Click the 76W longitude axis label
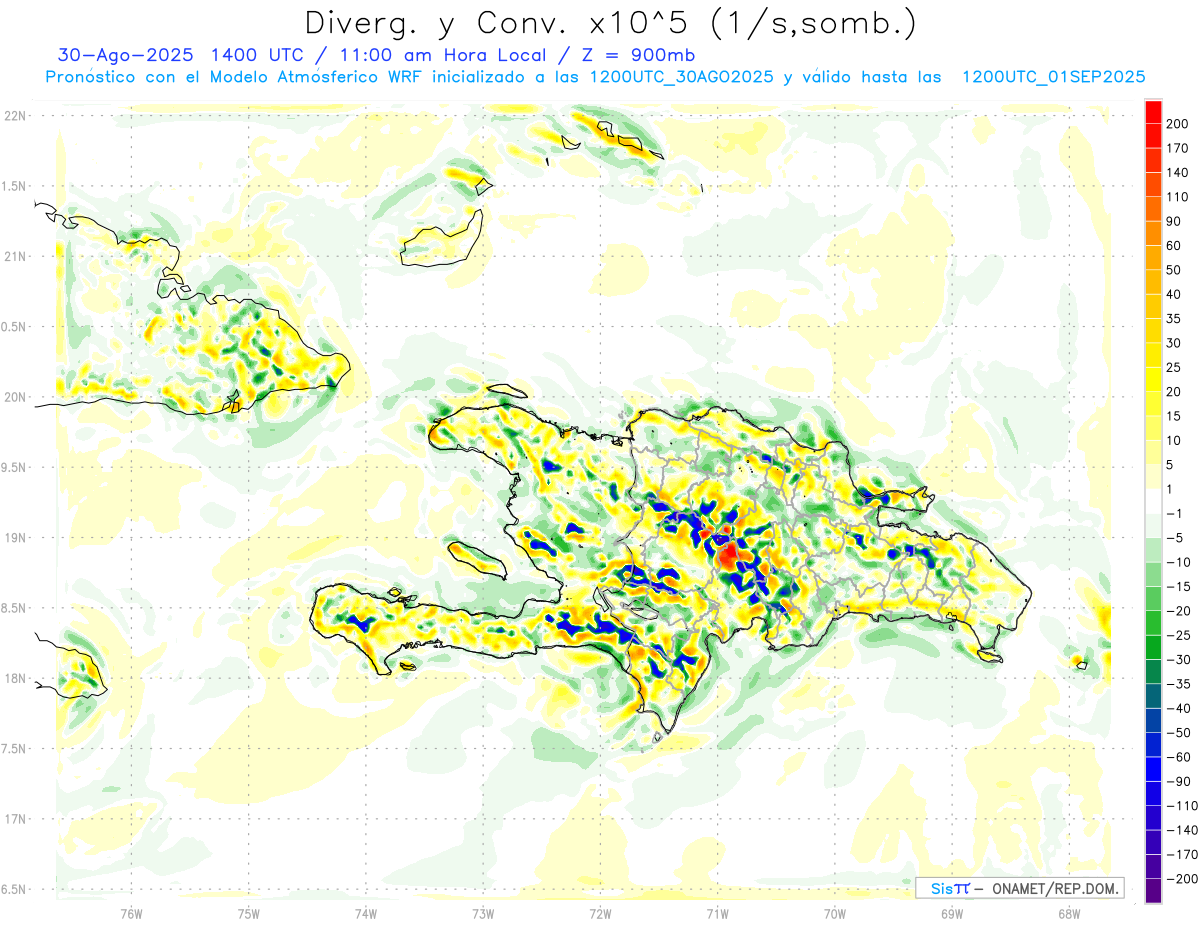Screen dimensions: 1200x927 [x=131, y=914]
